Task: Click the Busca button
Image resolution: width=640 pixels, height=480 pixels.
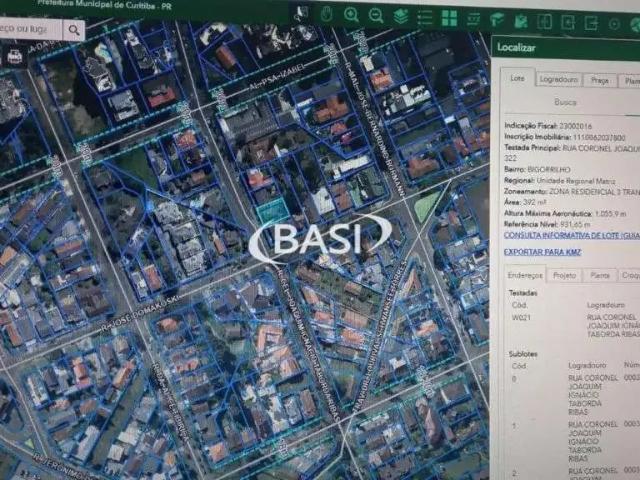Action: [565, 102]
